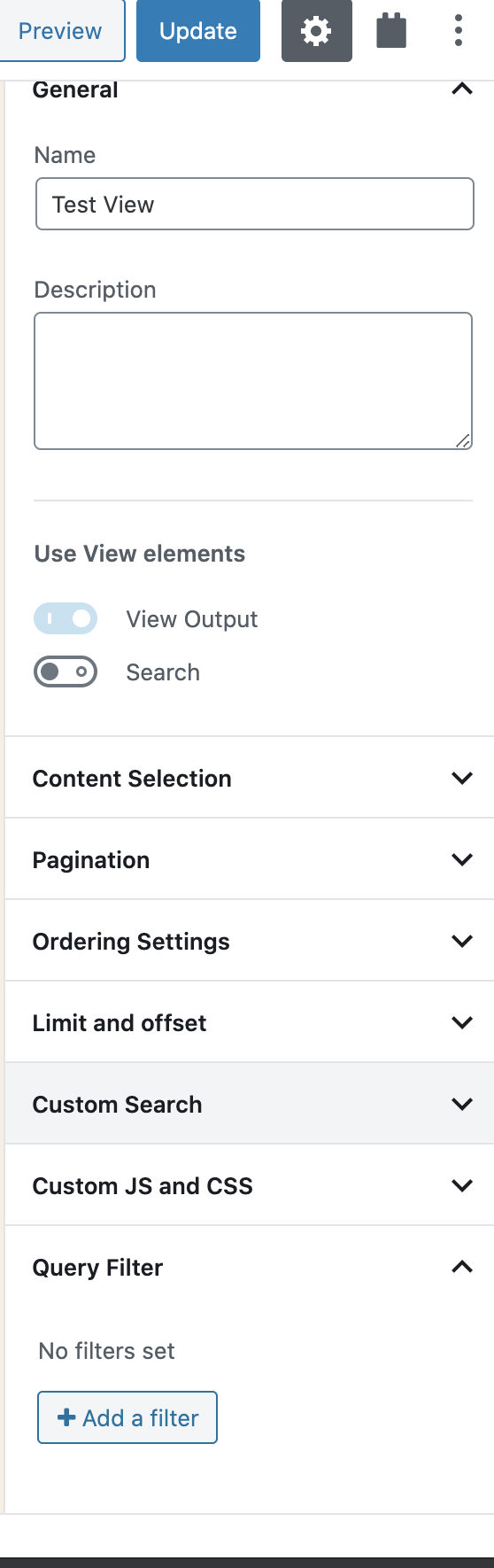Open settings with the gear icon
Screen dimensions: 494x1568
click(316, 31)
